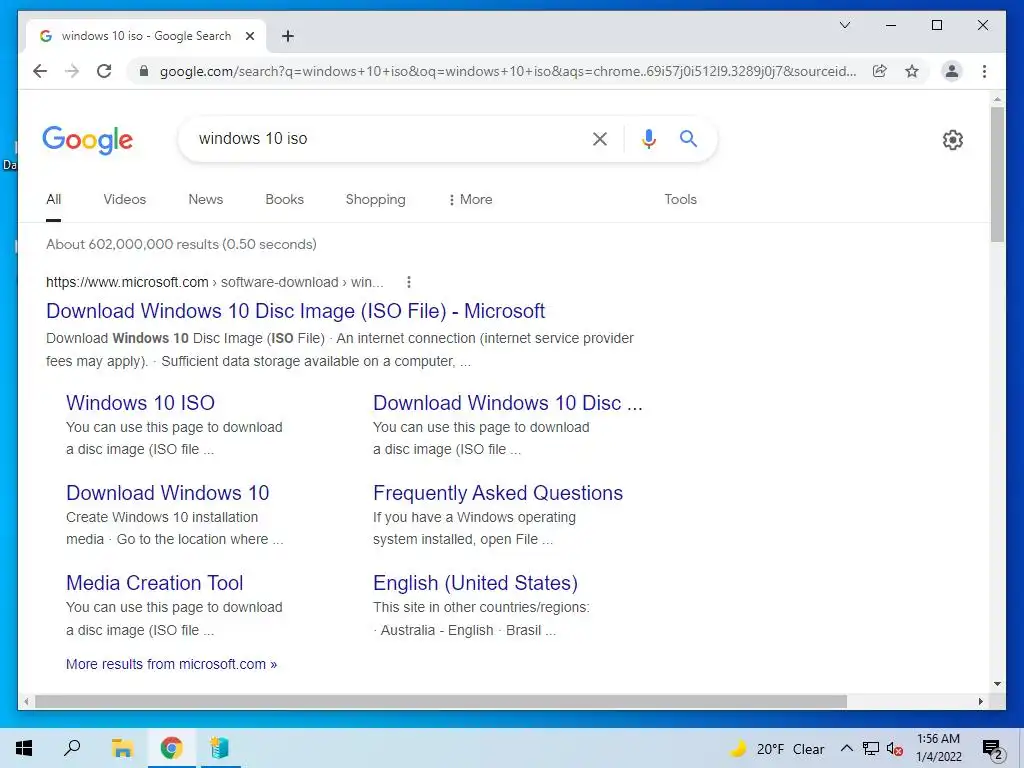Click the Google logo
Viewport: 1024px width, 768px height.
point(88,140)
